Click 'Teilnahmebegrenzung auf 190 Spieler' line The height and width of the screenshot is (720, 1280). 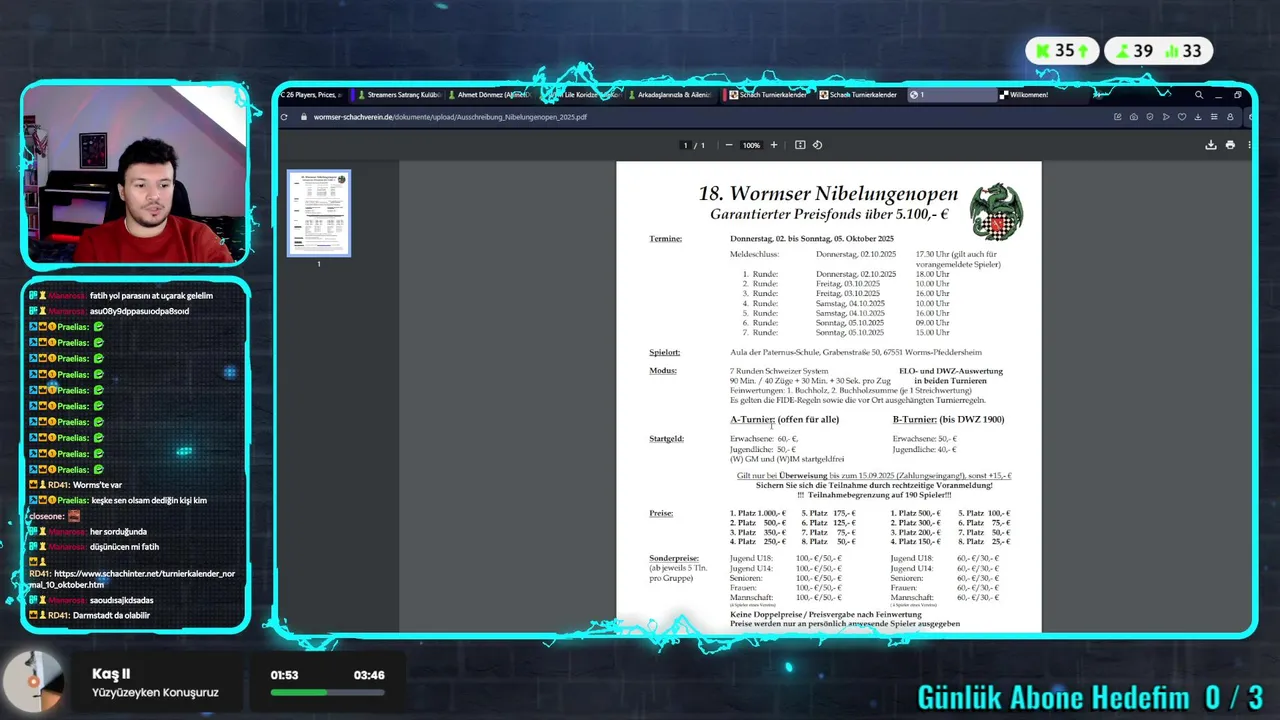click(874, 495)
